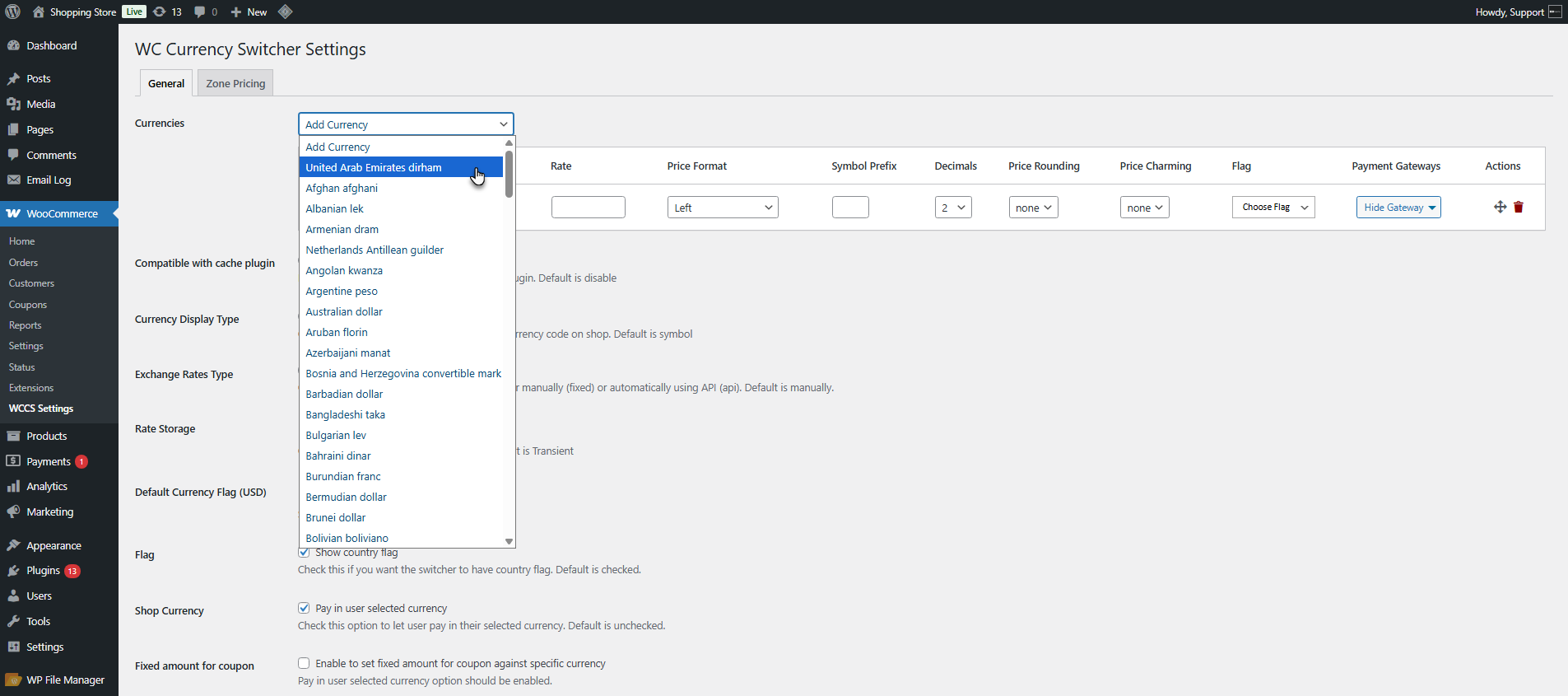1568x696 pixels.
Task: Open the Decimals dropdown
Action: coord(953,208)
